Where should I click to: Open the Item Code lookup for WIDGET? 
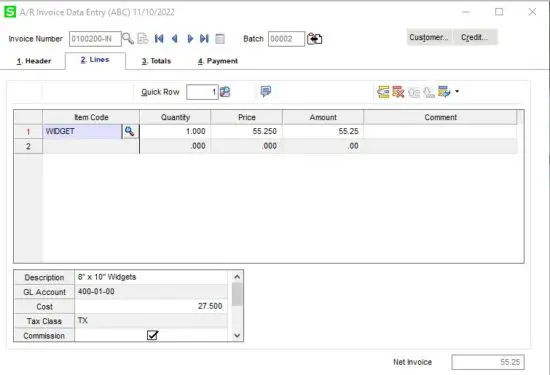coord(130,132)
